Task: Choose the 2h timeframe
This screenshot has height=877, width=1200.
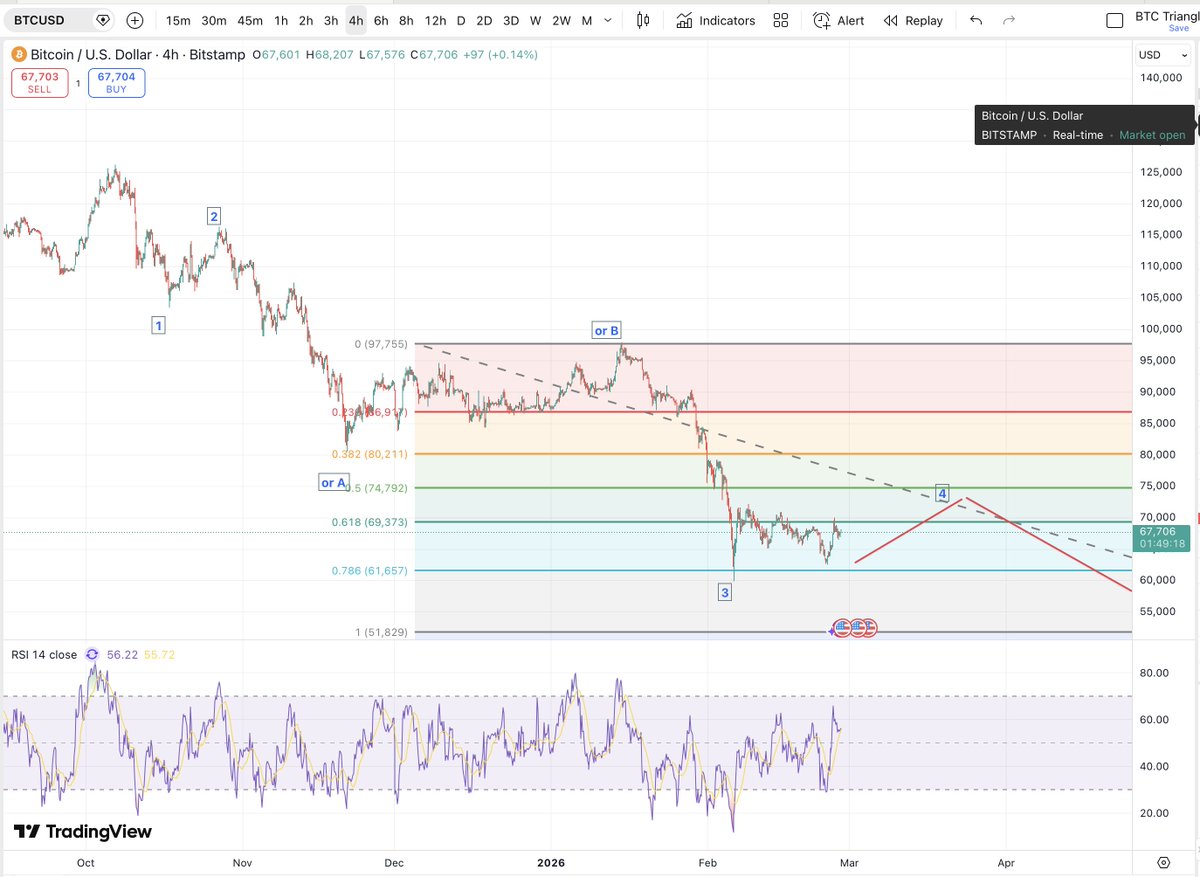Action: (306, 20)
